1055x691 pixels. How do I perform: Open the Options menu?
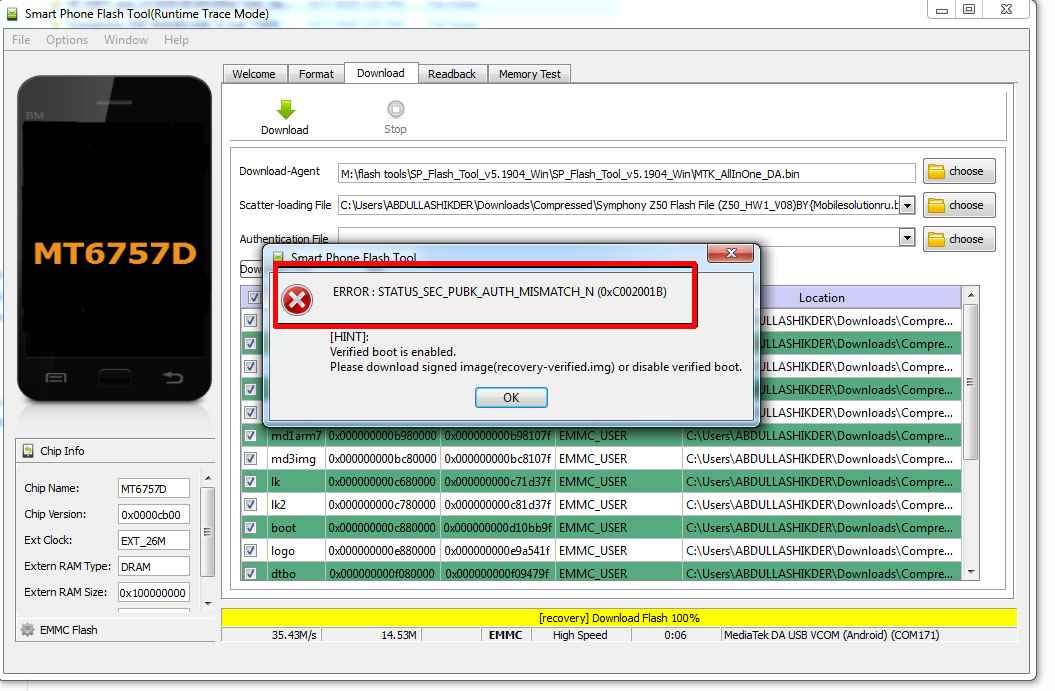(x=66, y=39)
